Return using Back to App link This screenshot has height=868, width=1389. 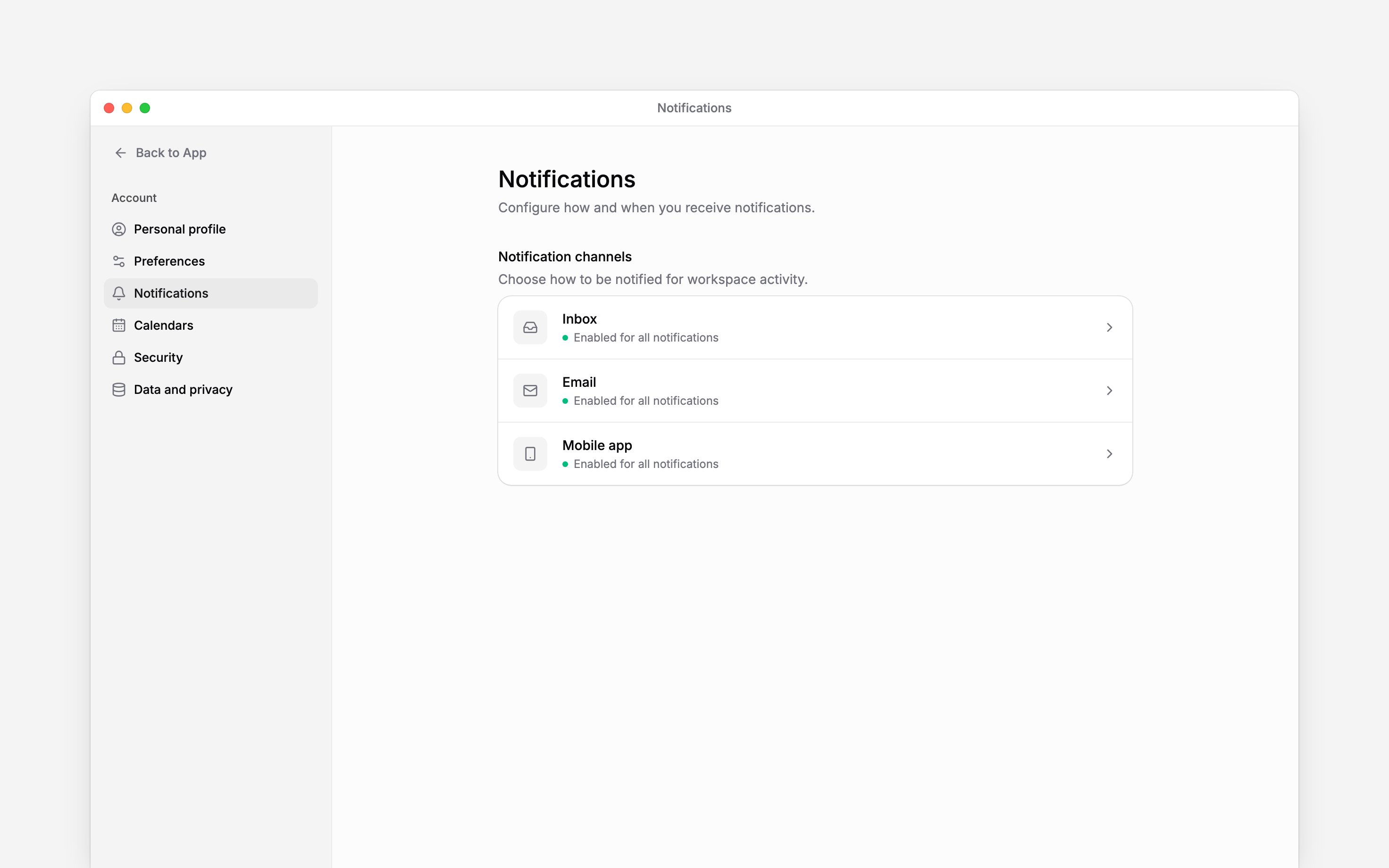tap(161, 153)
